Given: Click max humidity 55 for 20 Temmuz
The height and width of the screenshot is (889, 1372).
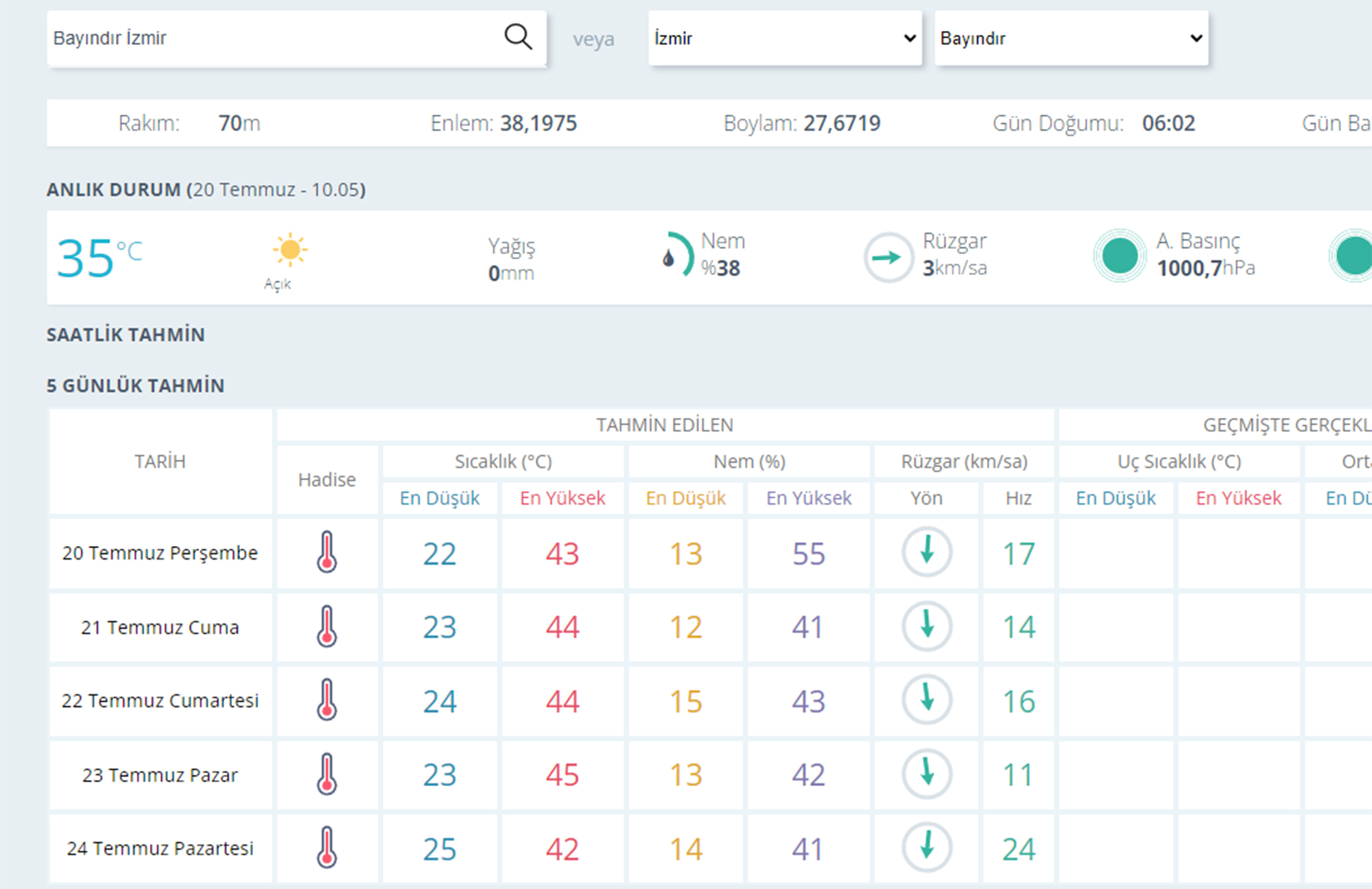Looking at the screenshot, I should tap(809, 554).
